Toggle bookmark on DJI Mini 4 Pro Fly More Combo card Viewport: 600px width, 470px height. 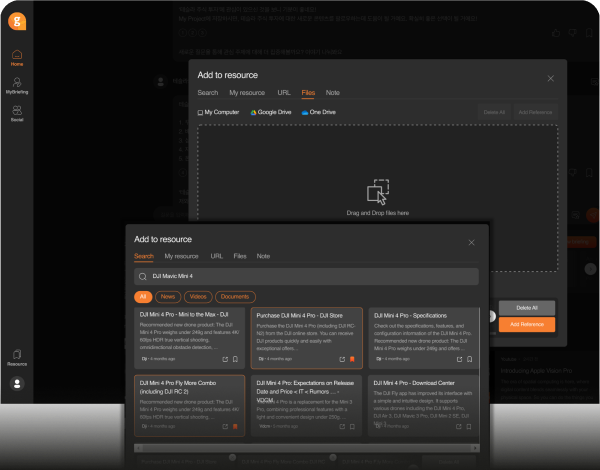(235, 426)
